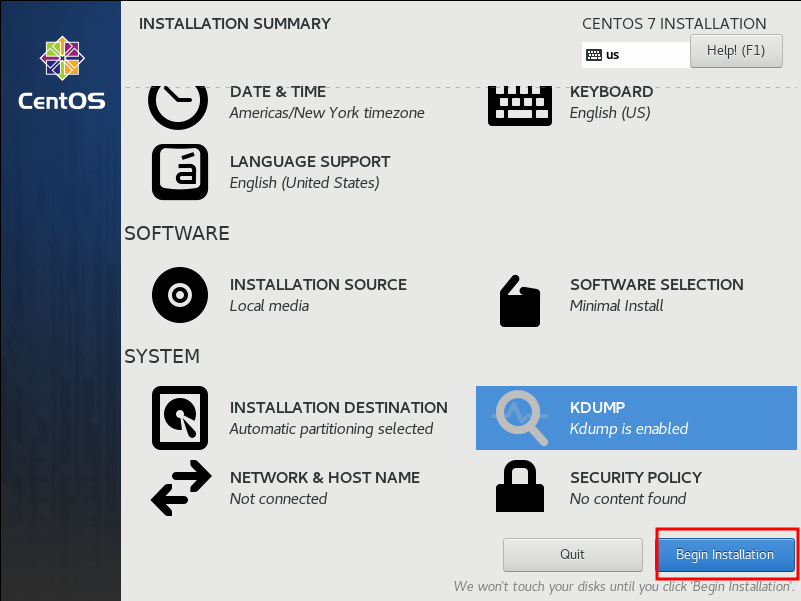
Task: Click the Kdump magnifier icon
Action: tap(521, 418)
